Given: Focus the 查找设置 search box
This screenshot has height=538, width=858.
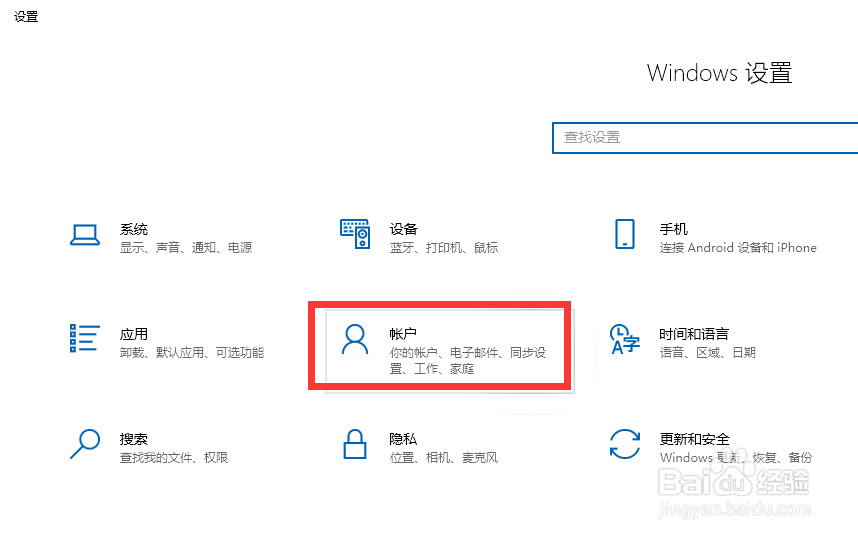Looking at the screenshot, I should pyautogui.click(x=705, y=137).
